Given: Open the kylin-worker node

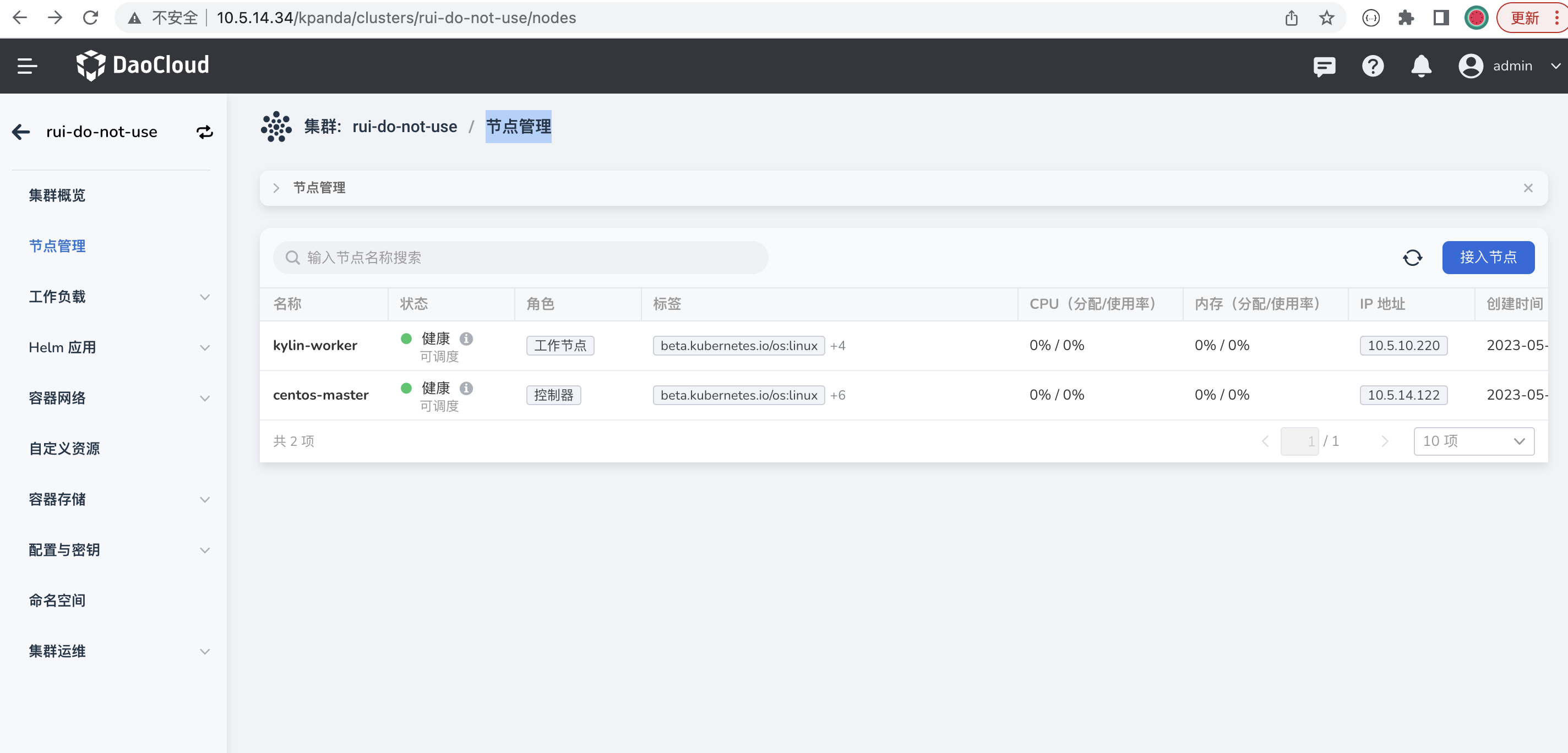Looking at the screenshot, I should [315, 345].
